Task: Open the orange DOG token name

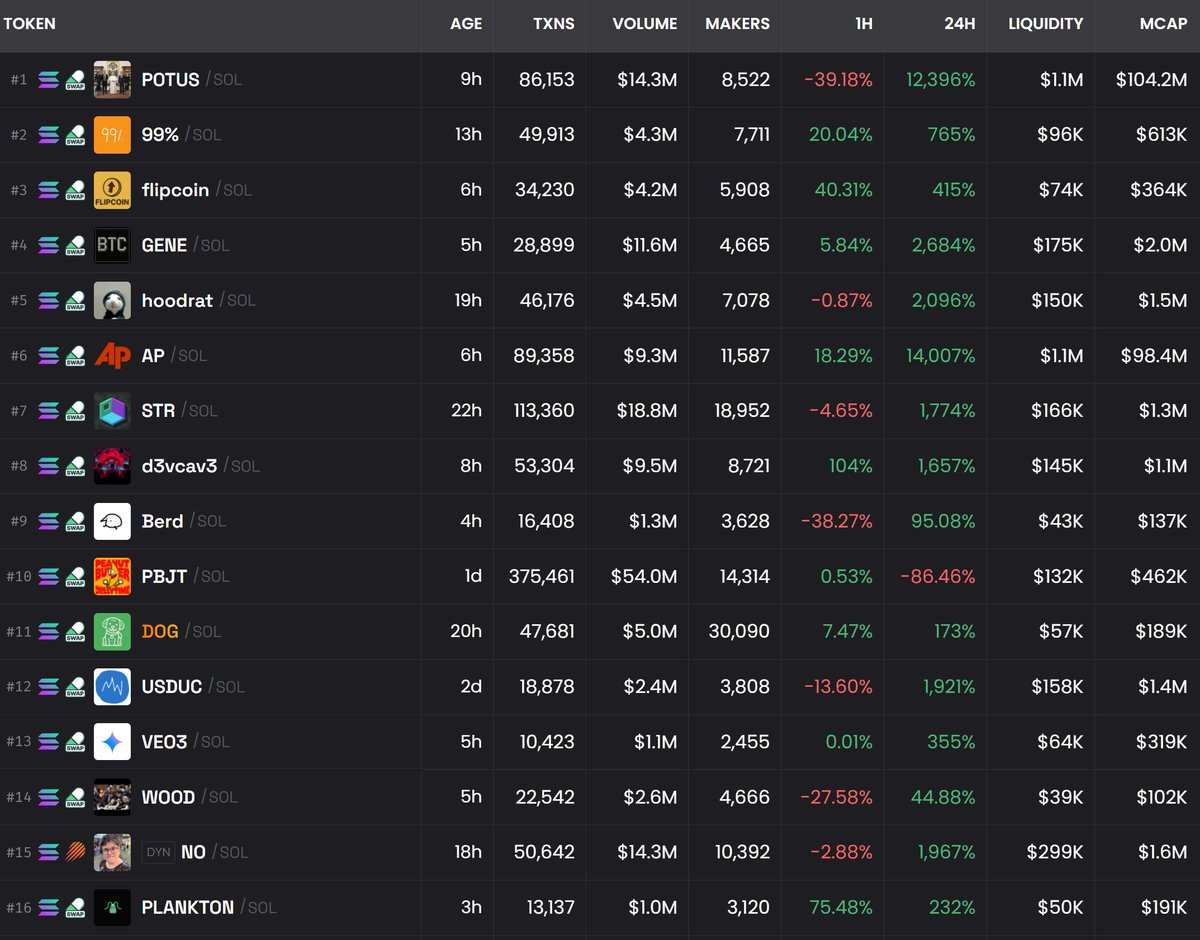Action: tap(160, 632)
